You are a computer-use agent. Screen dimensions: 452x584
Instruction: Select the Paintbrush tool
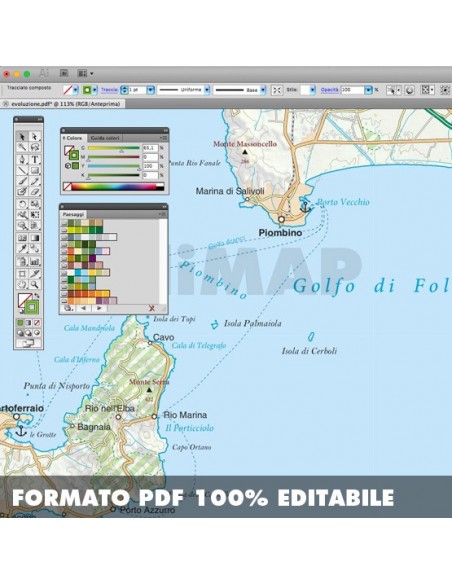click(x=22, y=181)
